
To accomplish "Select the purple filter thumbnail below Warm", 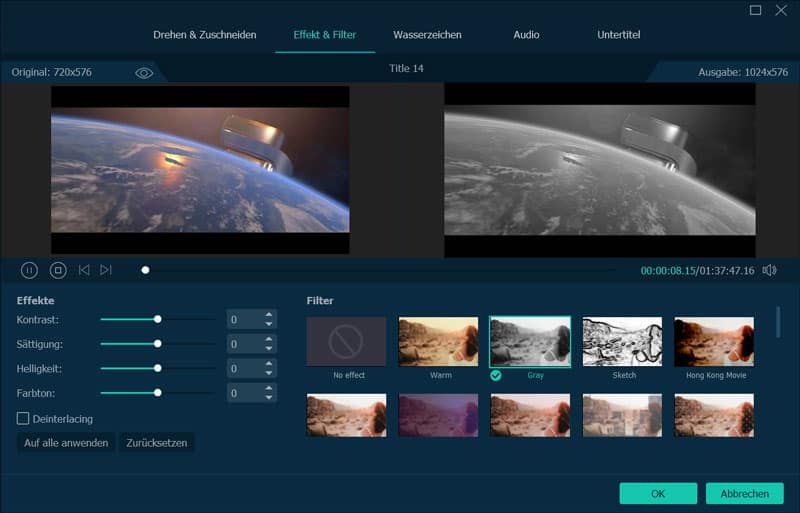I will (x=438, y=415).
